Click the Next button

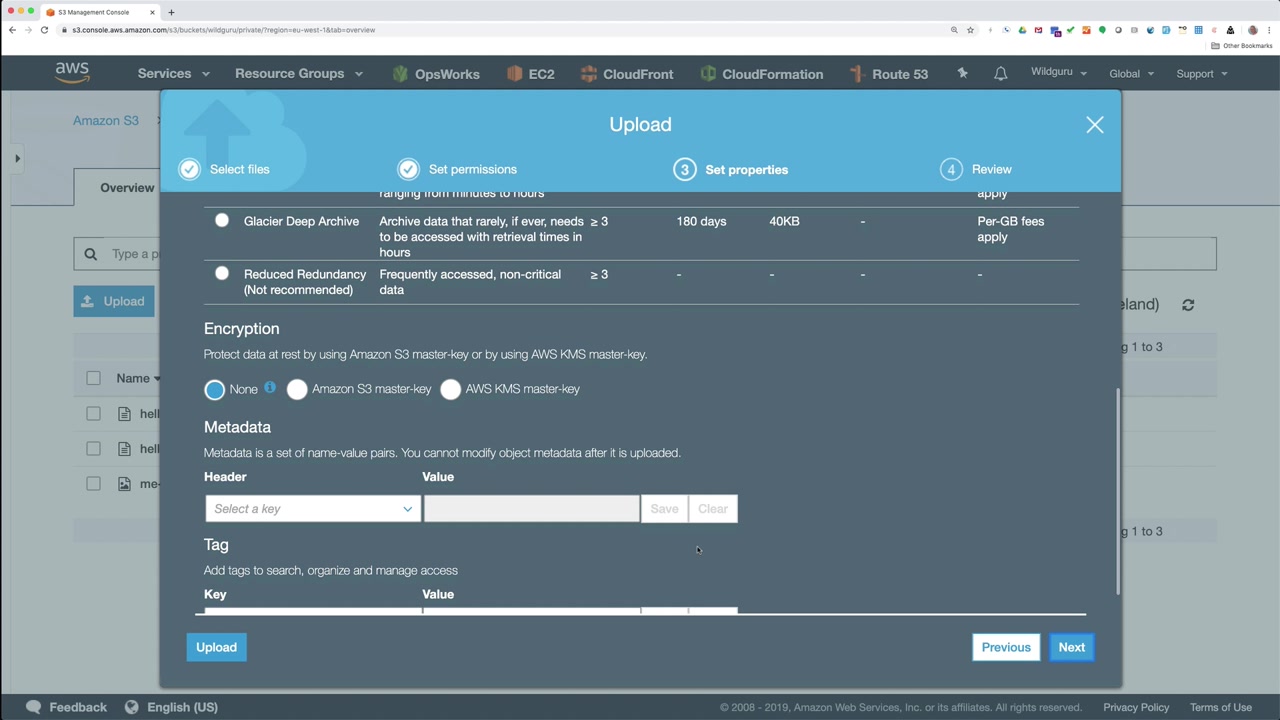[1071, 647]
